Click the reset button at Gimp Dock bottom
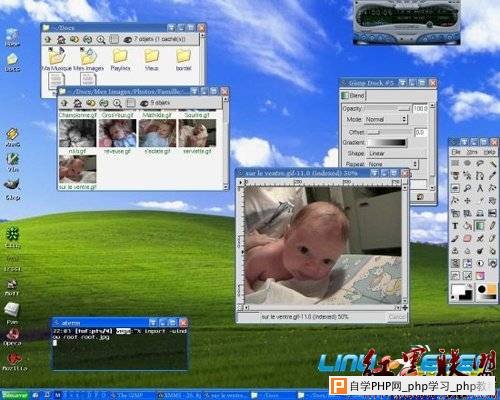The image size is (500, 400). point(420,197)
